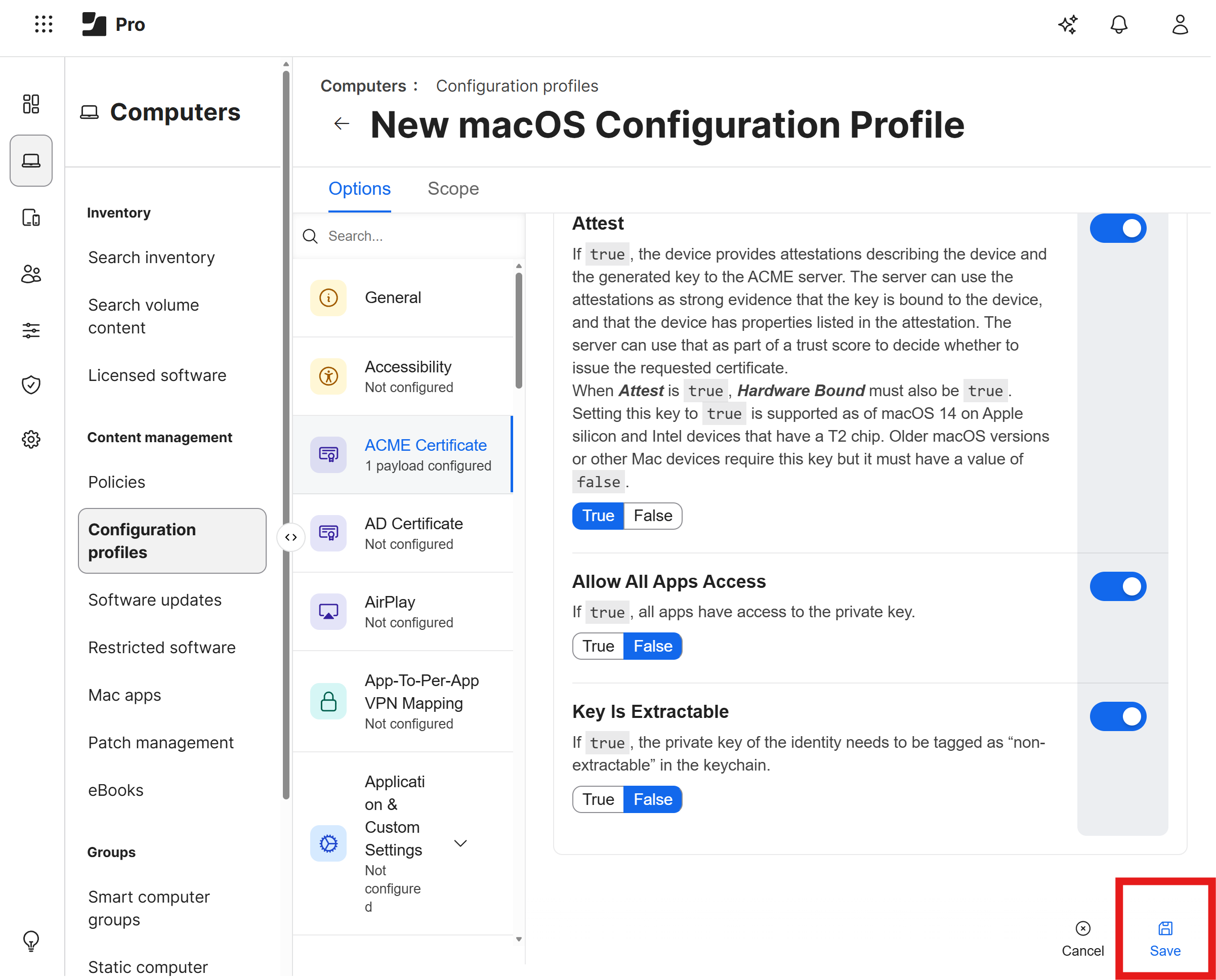The width and height of the screenshot is (1216, 980).
Task: Select App-To-Per-App VPN Mapping payload
Action: pyautogui.click(x=402, y=702)
